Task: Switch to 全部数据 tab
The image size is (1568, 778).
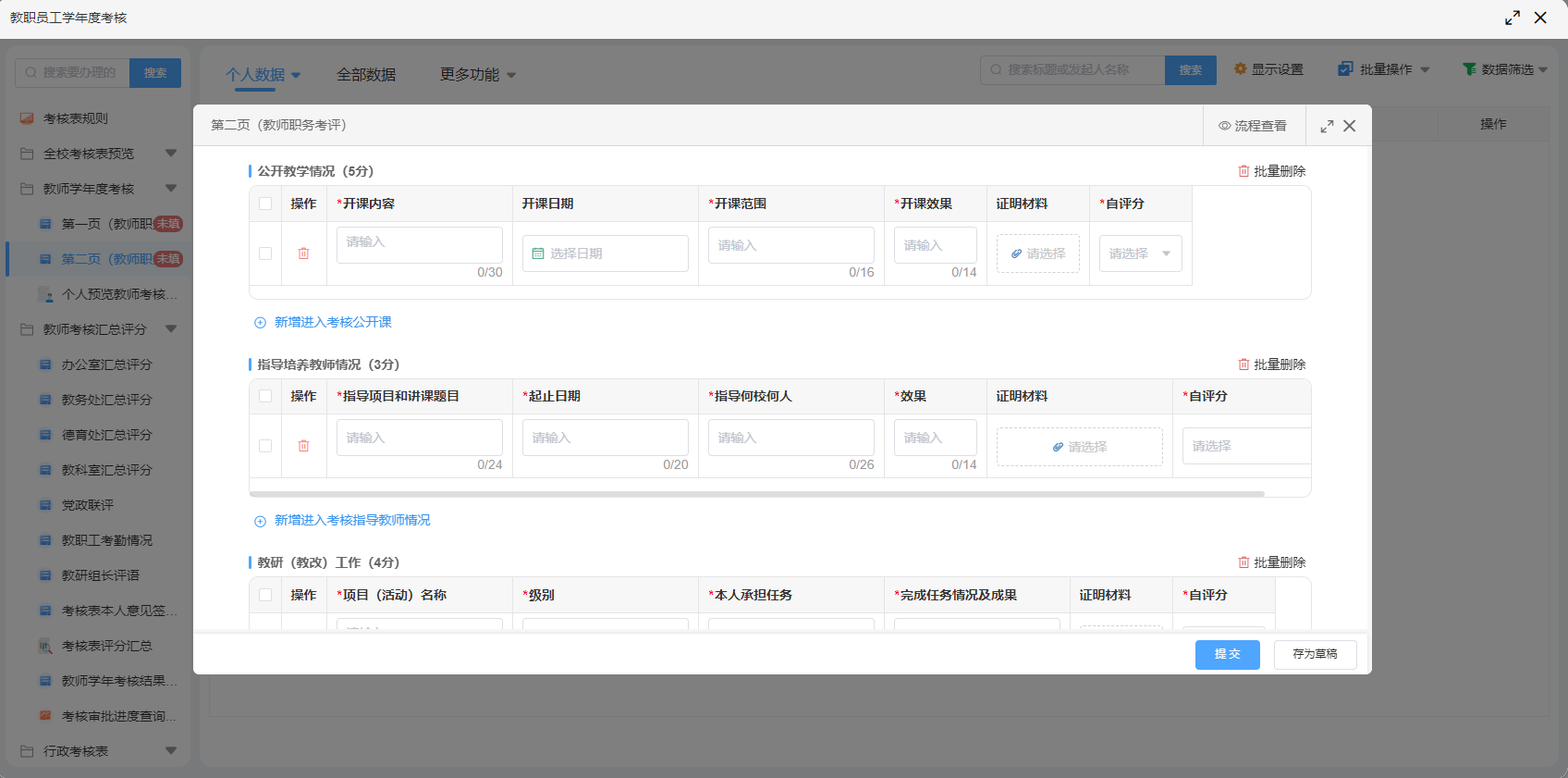Action: [x=366, y=75]
